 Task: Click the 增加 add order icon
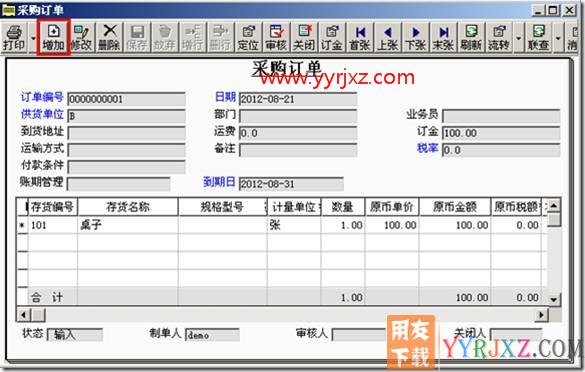point(53,38)
